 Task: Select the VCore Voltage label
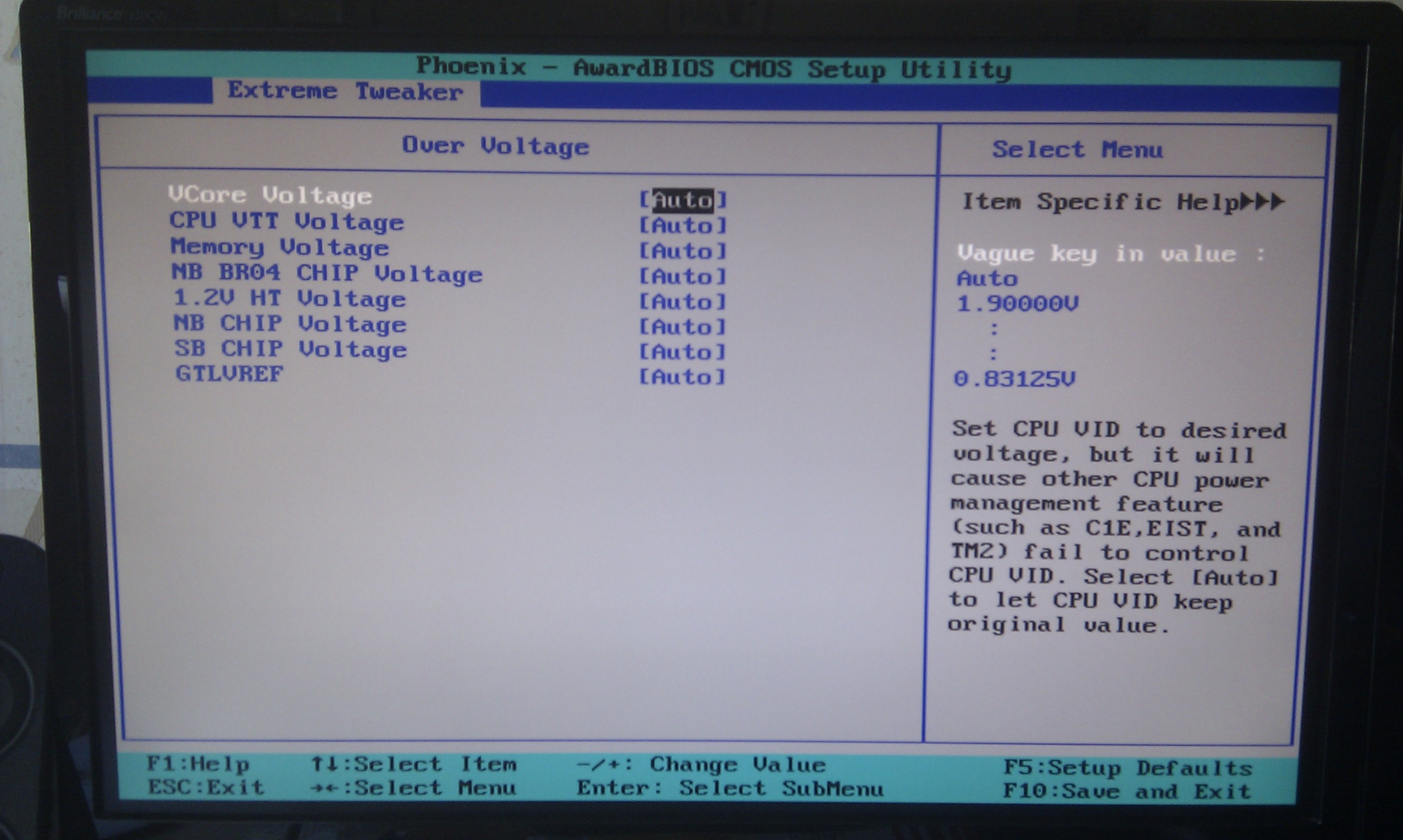[270, 196]
